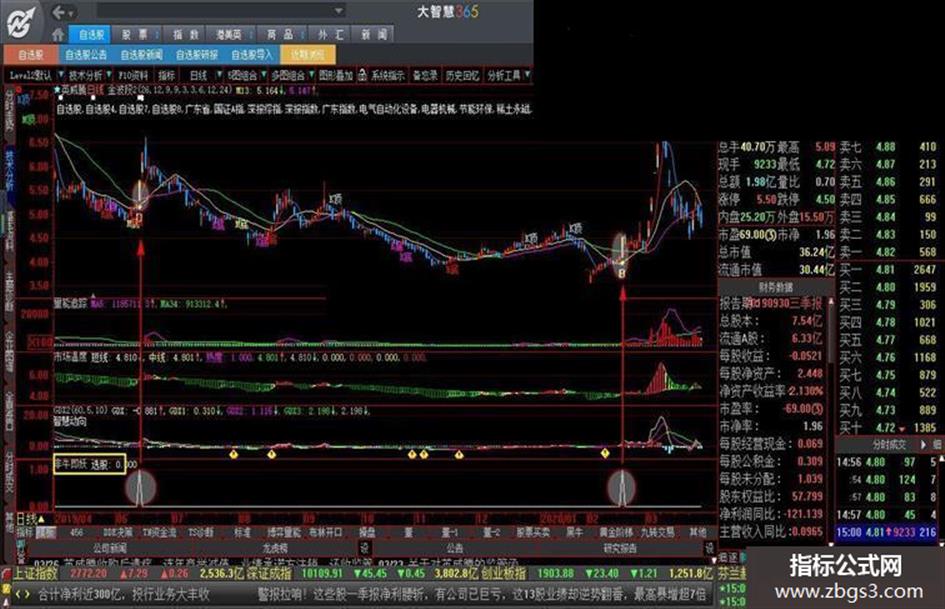The height and width of the screenshot is (609, 945).
Task: Switch to 商品 main tab
Action: click(x=280, y=34)
